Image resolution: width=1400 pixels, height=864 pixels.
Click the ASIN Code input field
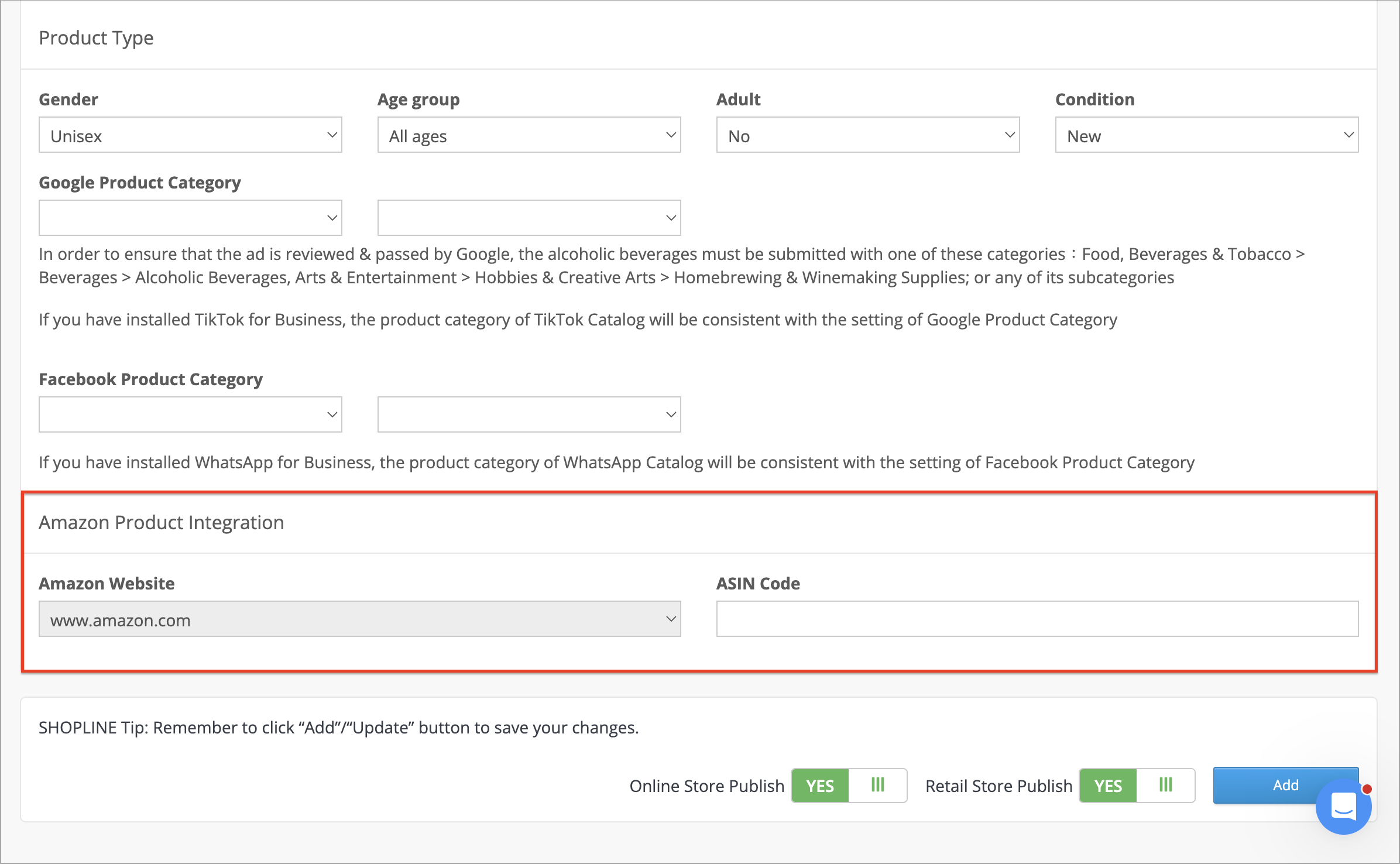coord(1037,619)
